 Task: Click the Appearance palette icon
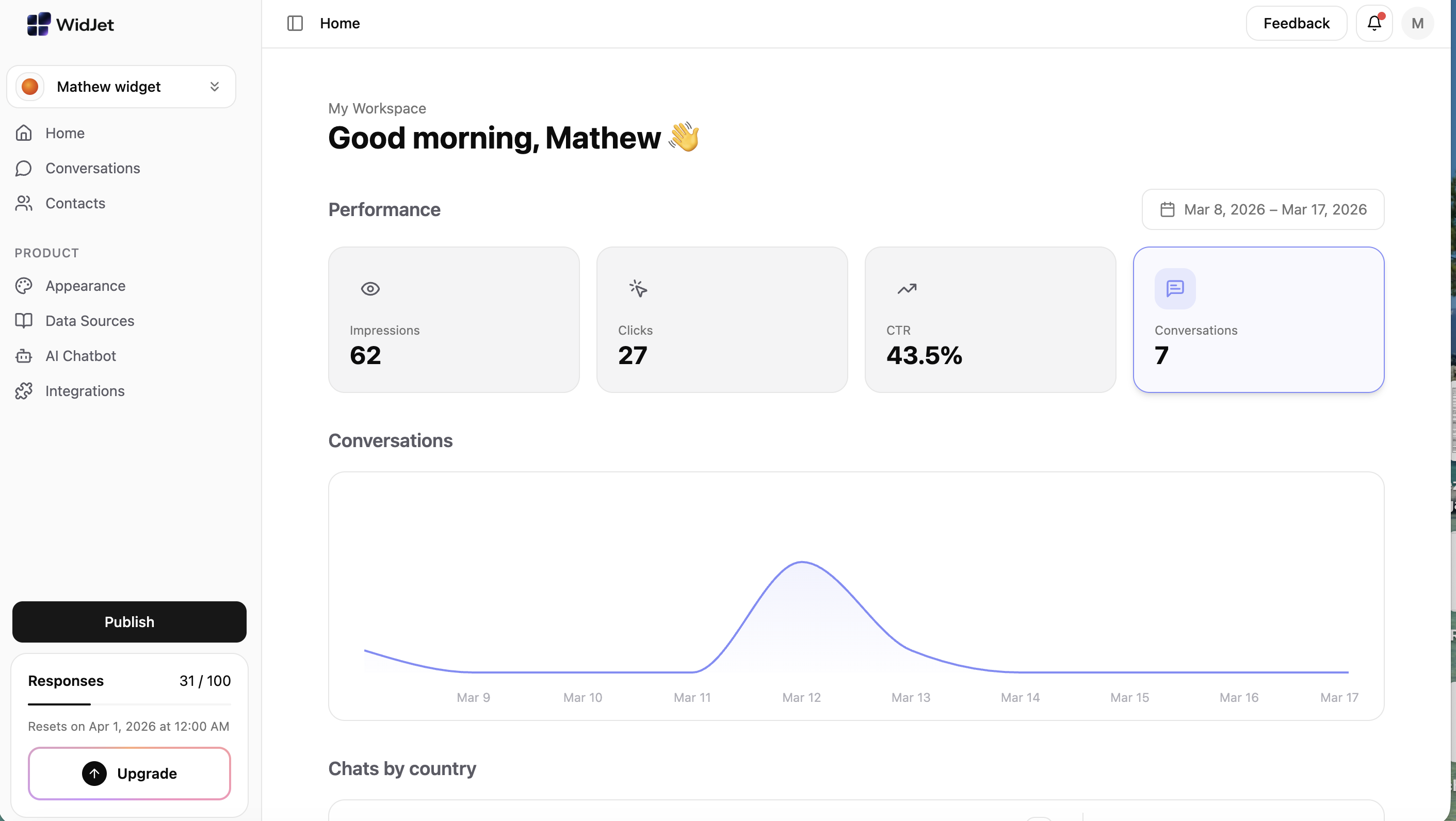coord(24,286)
